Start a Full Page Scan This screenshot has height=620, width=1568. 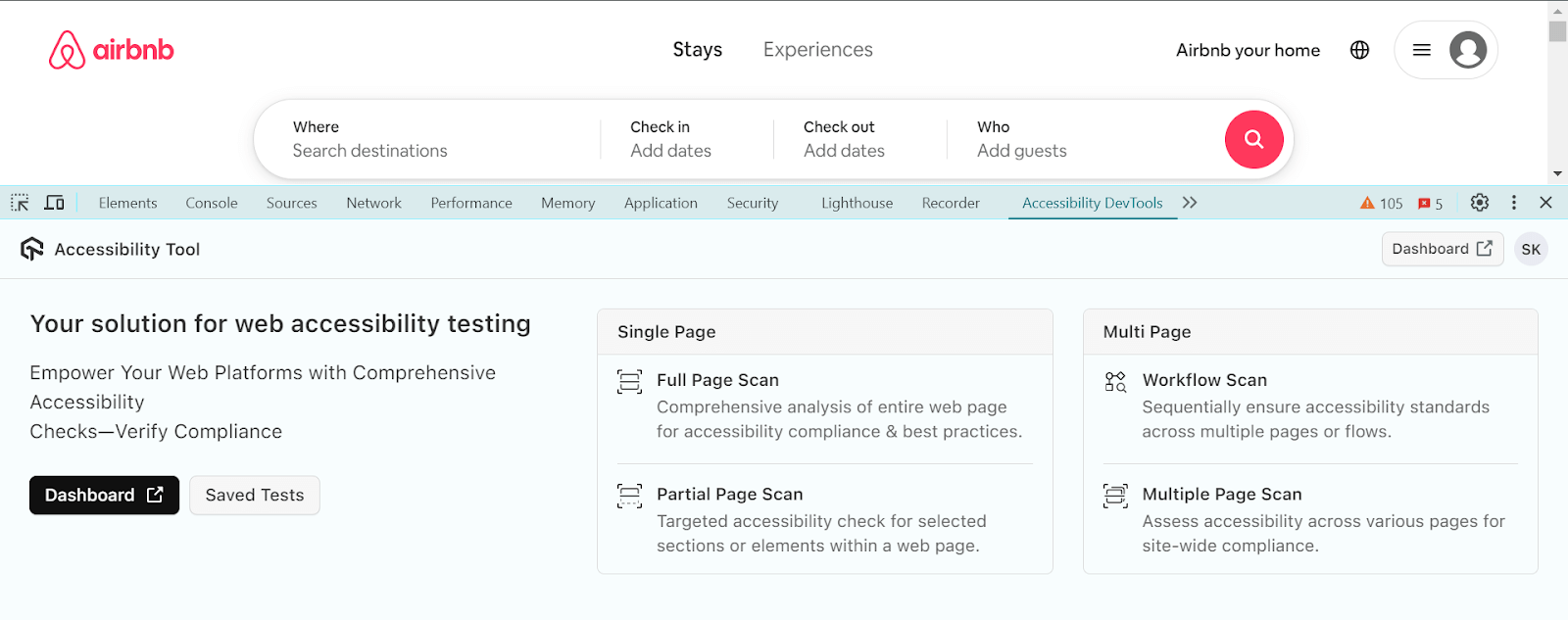click(x=825, y=405)
